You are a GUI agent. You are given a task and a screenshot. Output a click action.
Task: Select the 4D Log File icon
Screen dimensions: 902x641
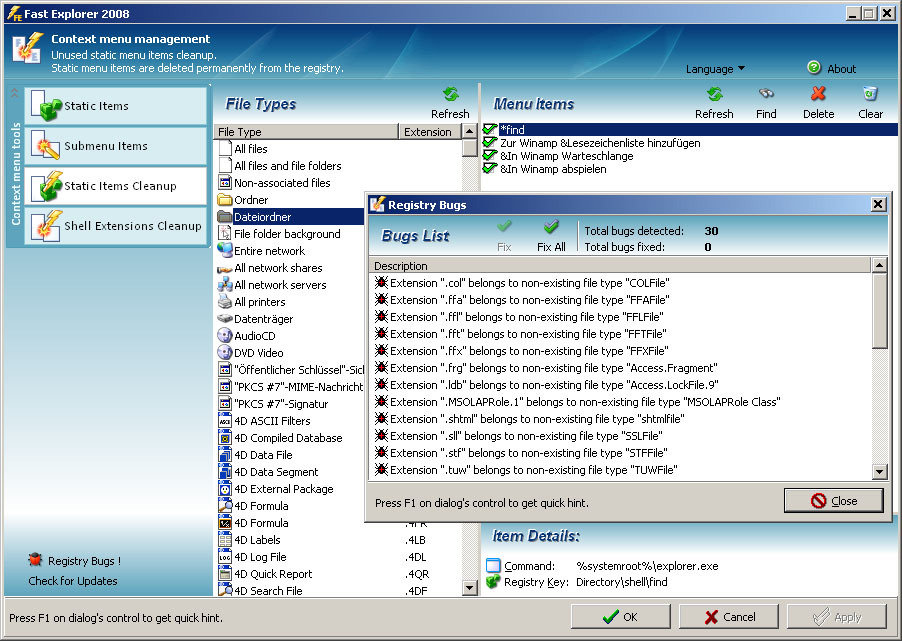[x=225, y=556]
